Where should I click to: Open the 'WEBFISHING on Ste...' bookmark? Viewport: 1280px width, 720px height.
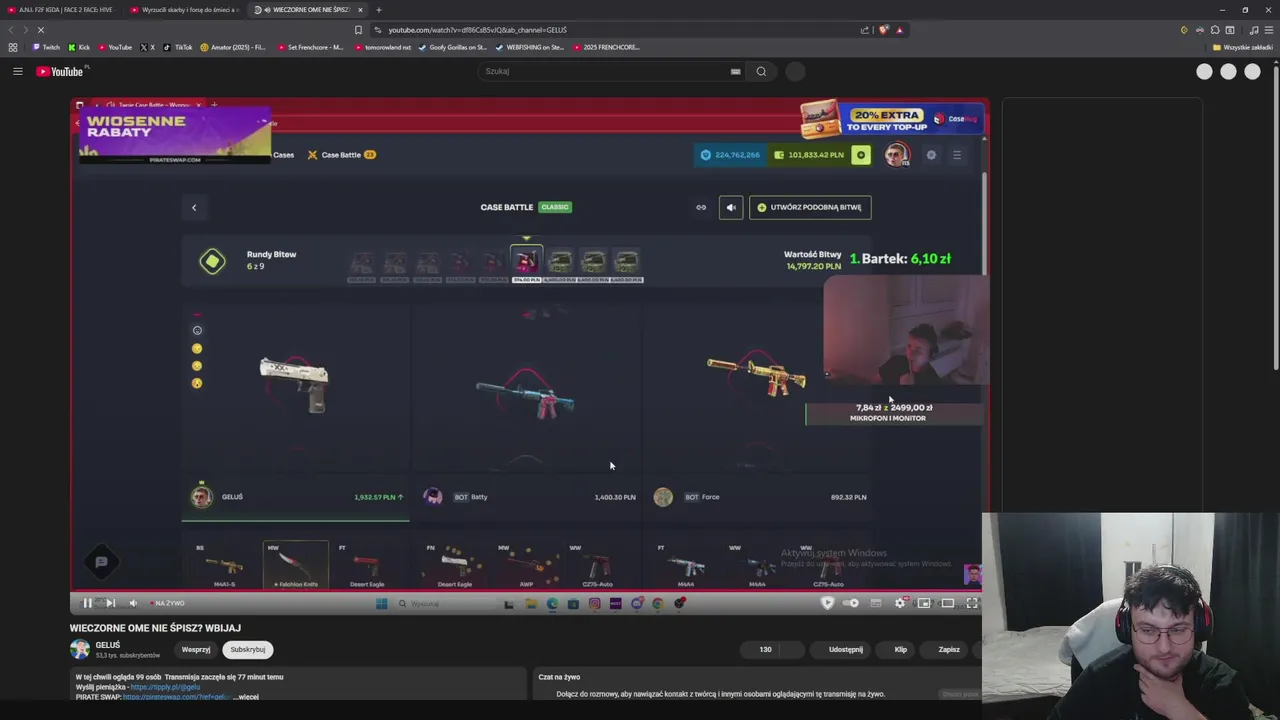(530, 47)
